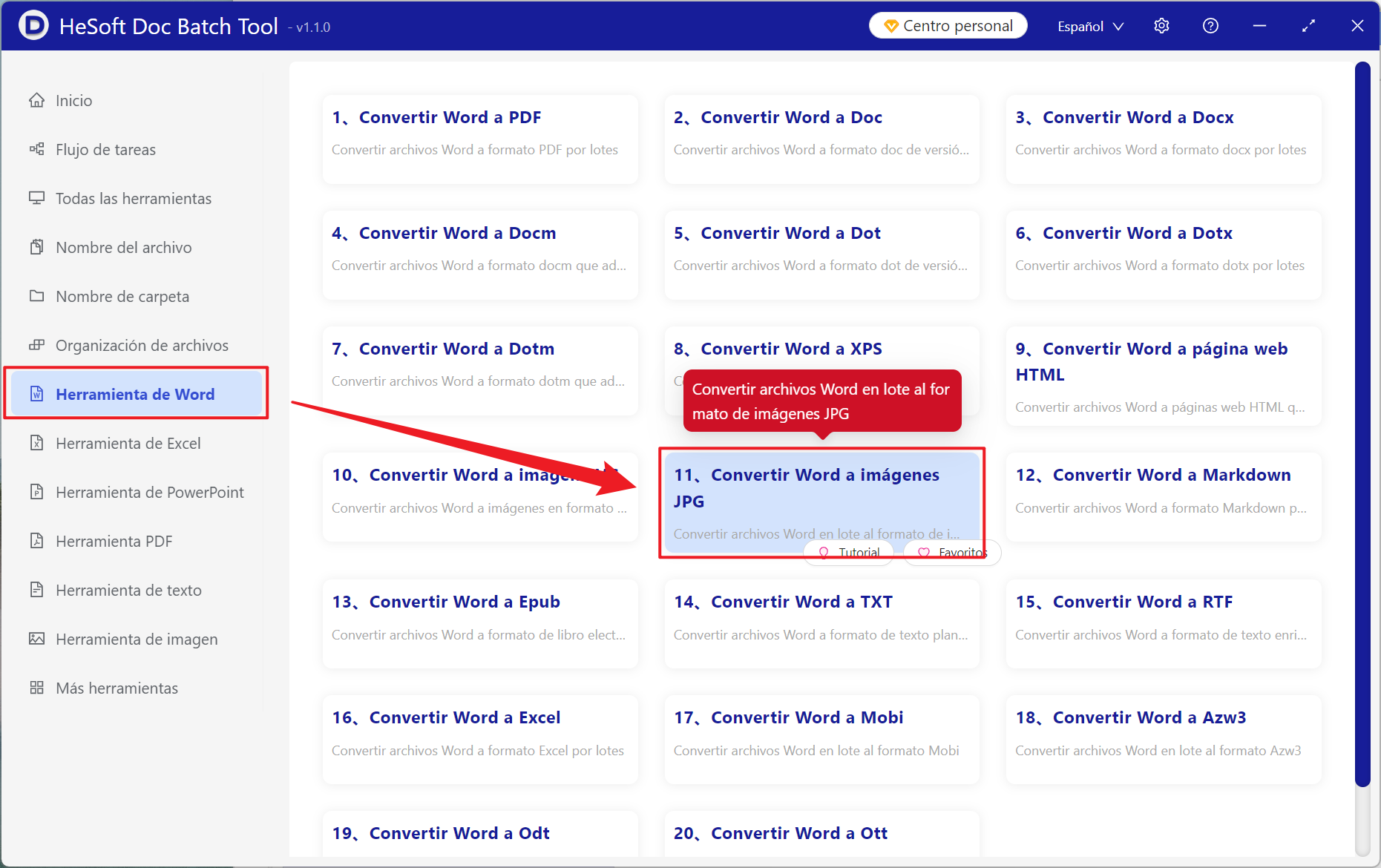Open Convertir Word a imágenes JPG
This screenshot has height=868, width=1381.
coord(822,502)
